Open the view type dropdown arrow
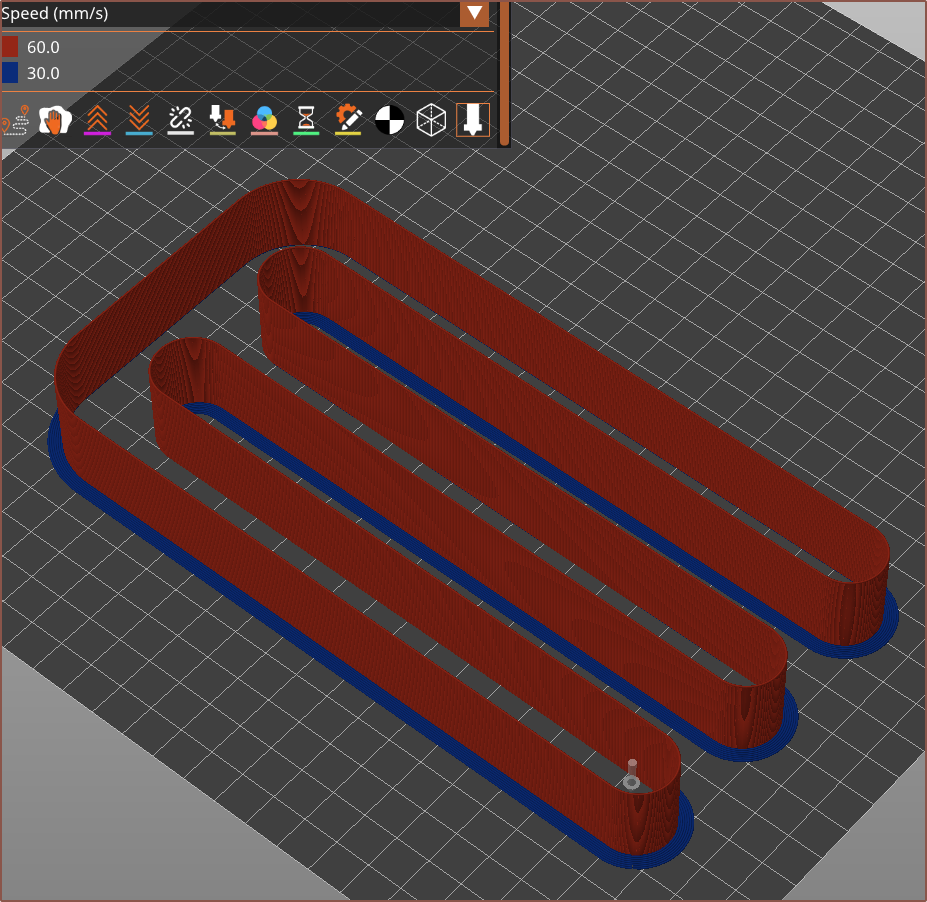927x902 pixels. point(474,14)
